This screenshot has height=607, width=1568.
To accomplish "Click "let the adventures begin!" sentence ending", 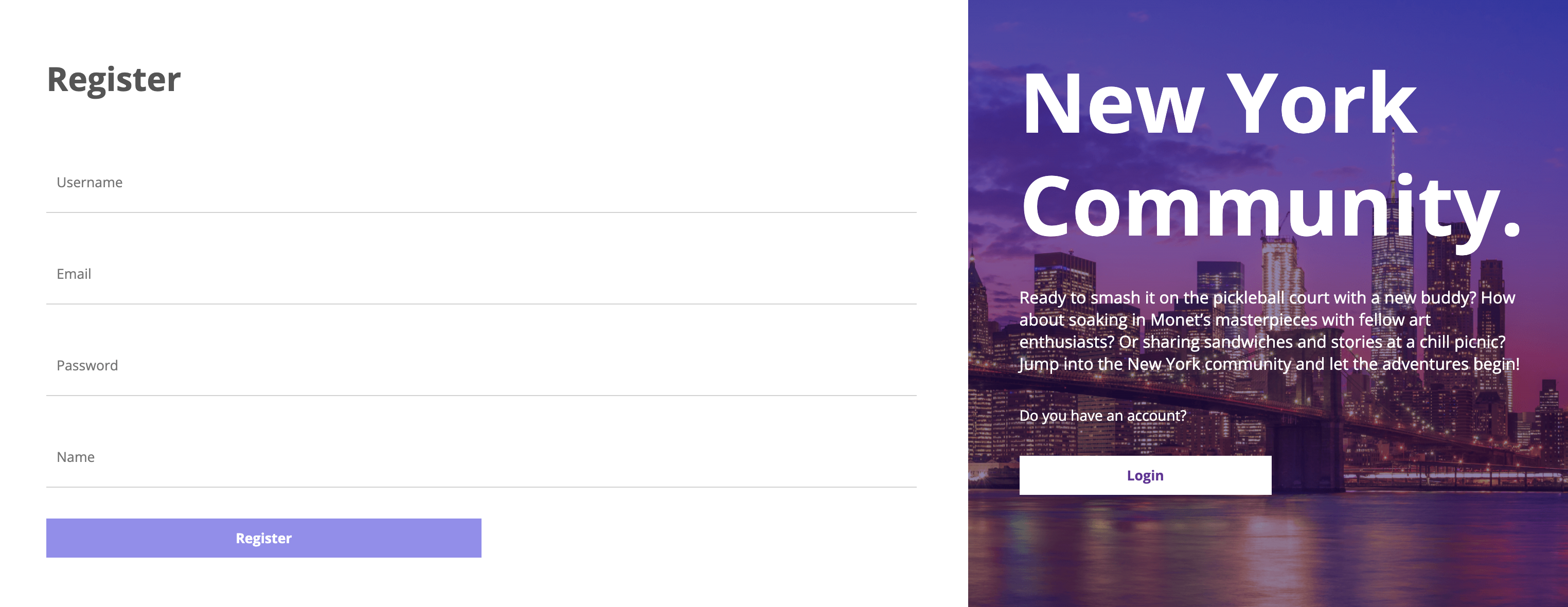I will tap(1424, 364).
